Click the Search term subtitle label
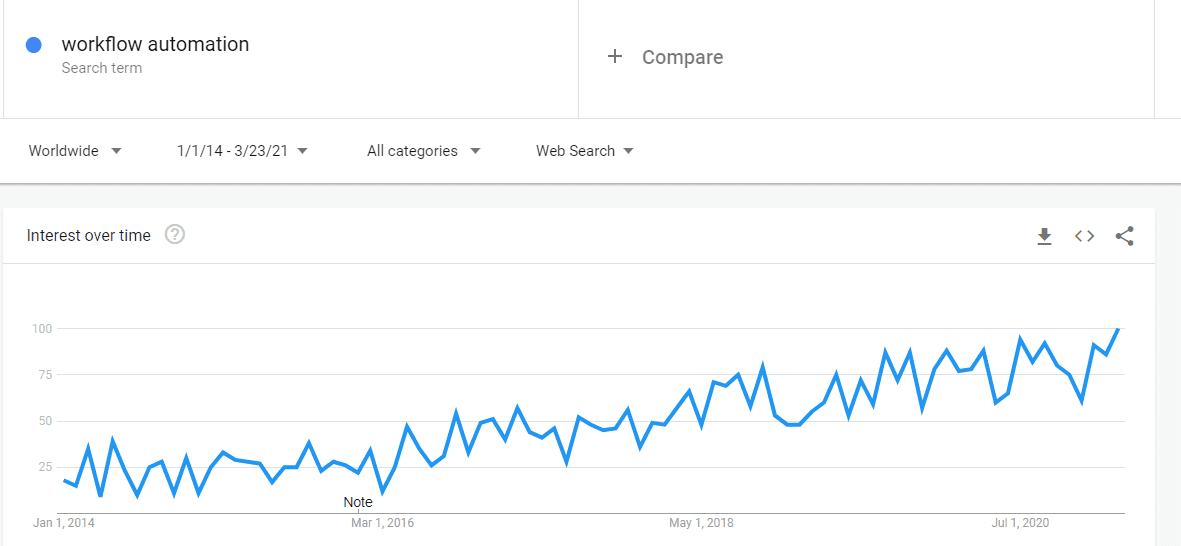1181x546 pixels. pyautogui.click(x=102, y=68)
